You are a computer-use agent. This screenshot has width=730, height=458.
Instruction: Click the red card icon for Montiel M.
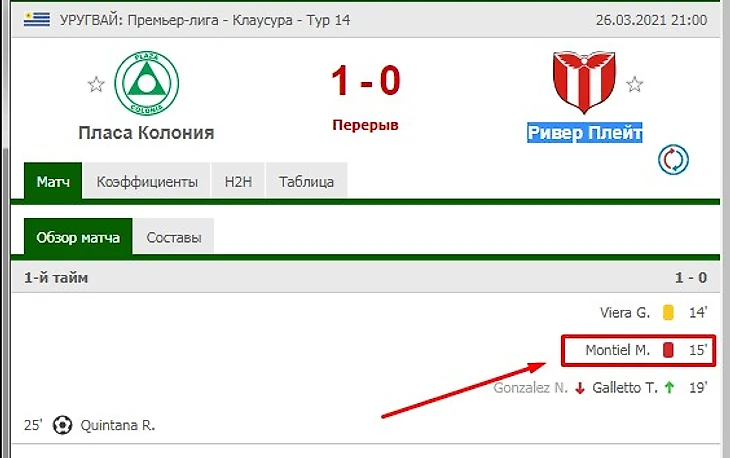pyautogui.click(x=668, y=350)
